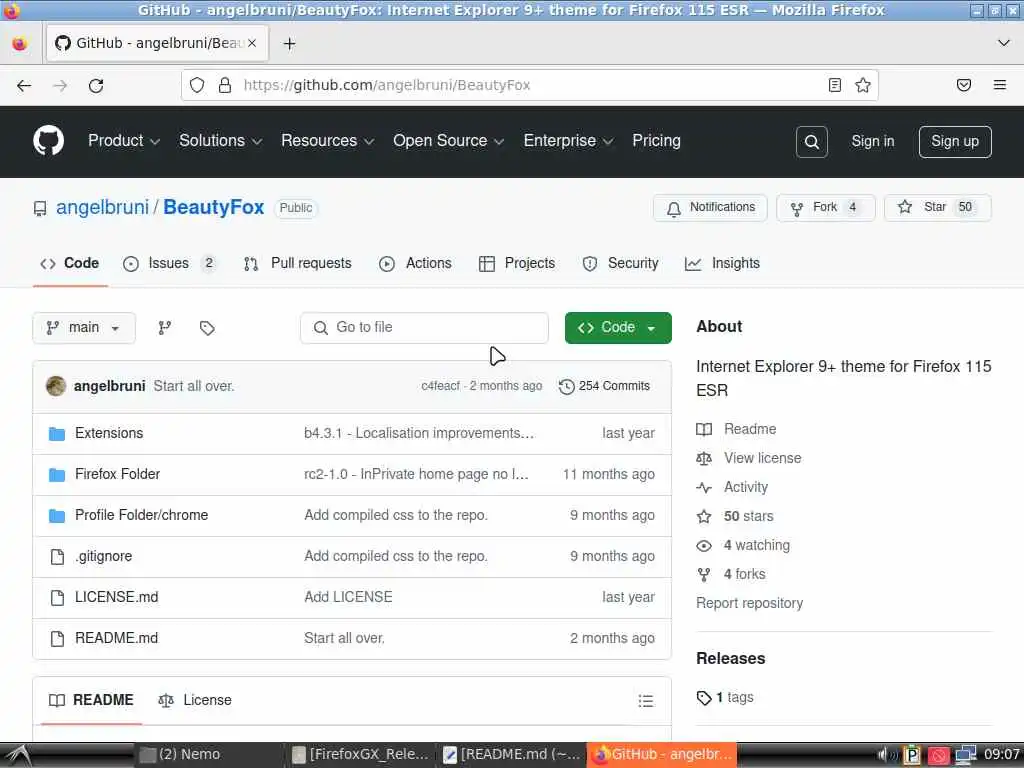The height and width of the screenshot is (768, 1024).
Task: Open the Firefox Folder directory
Action: point(117,474)
